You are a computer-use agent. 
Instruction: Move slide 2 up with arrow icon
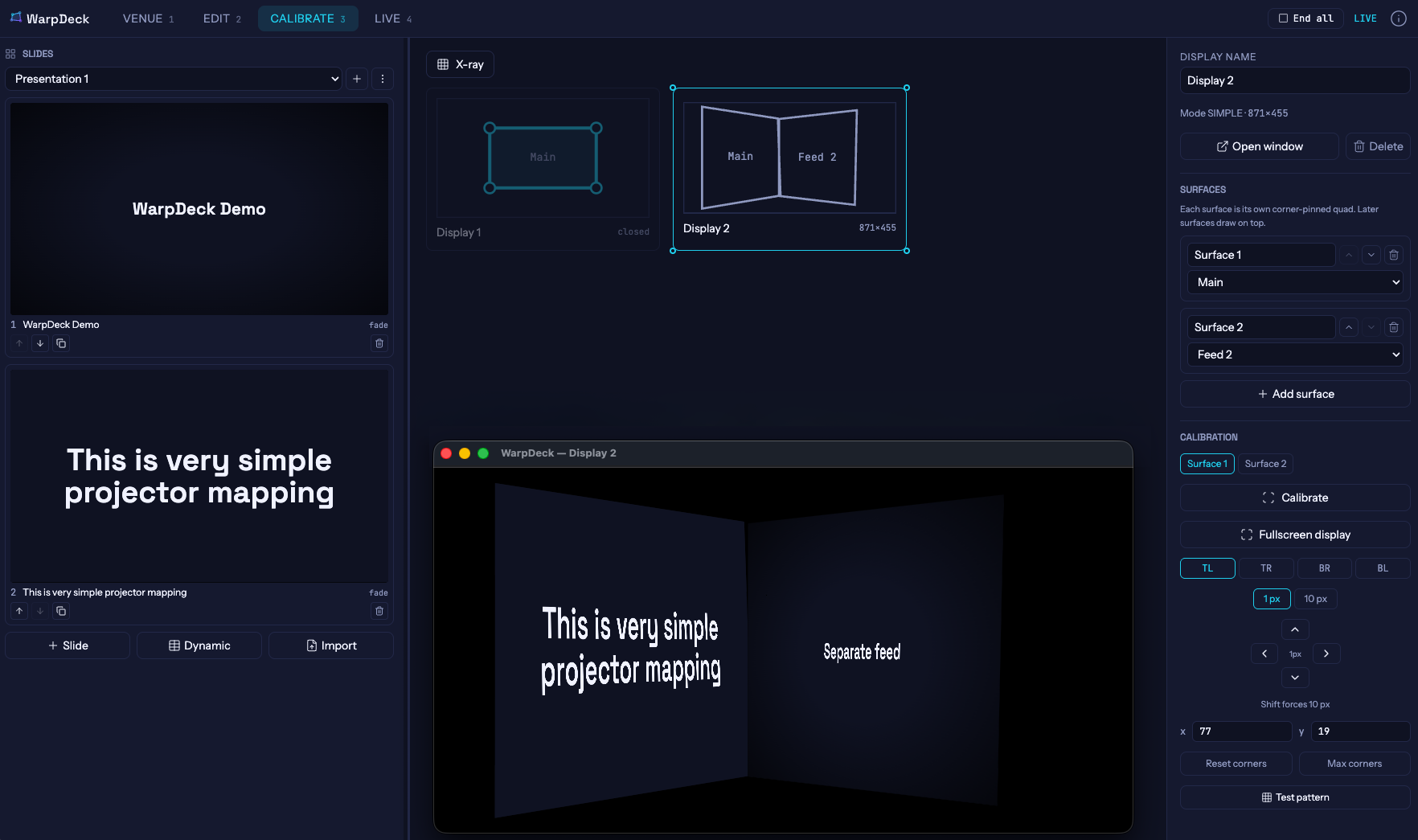tap(19, 611)
